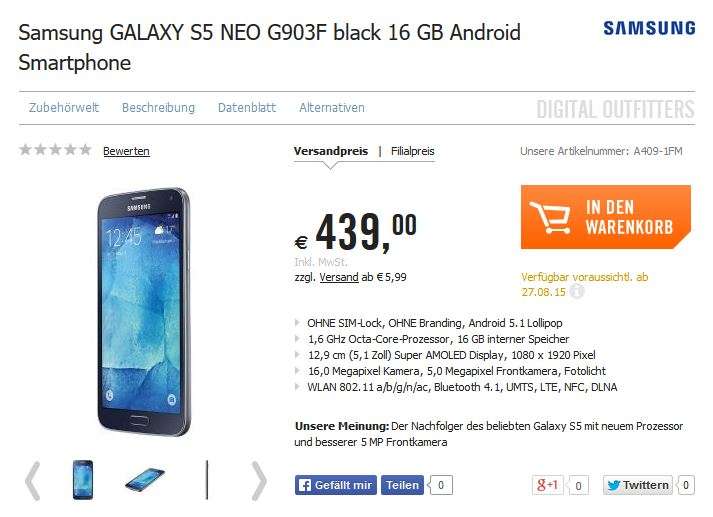Image resolution: width=713 pixels, height=517 pixels.
Task: Click the Facebook Gefällt mir button
Action: click(x=336, y=485)
